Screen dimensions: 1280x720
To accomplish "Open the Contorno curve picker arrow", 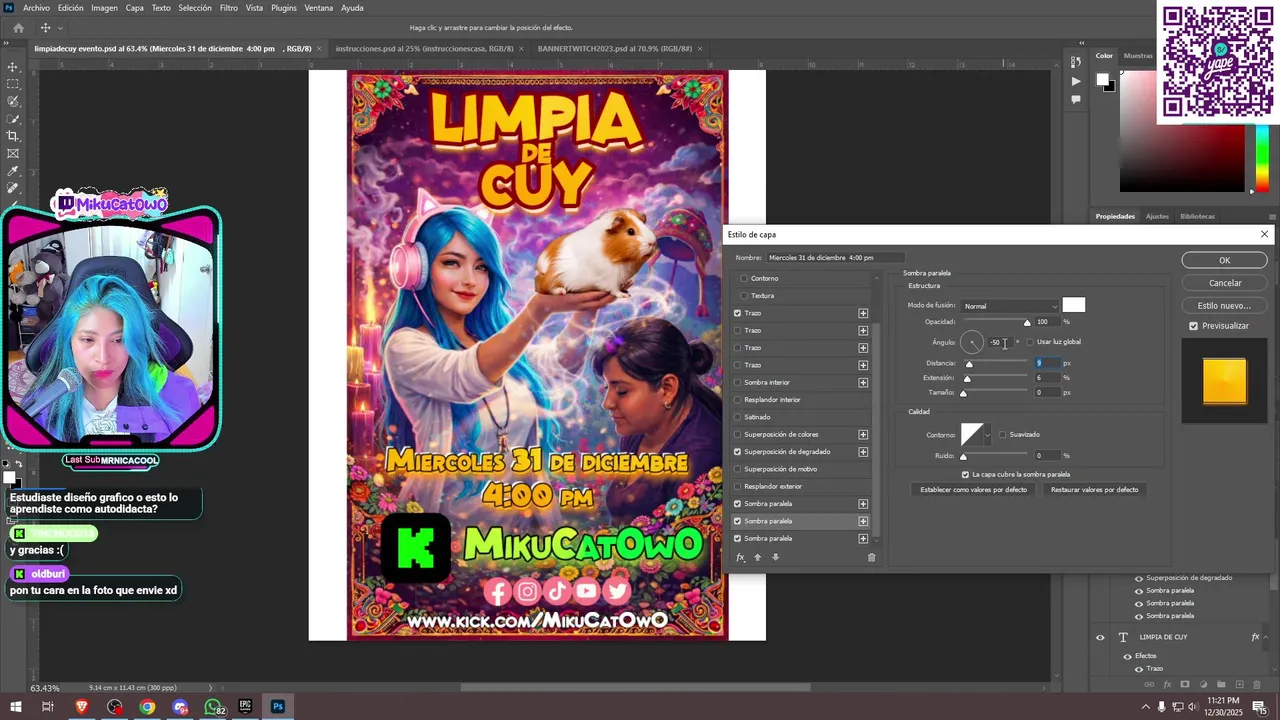I will [x=988, y=434].
